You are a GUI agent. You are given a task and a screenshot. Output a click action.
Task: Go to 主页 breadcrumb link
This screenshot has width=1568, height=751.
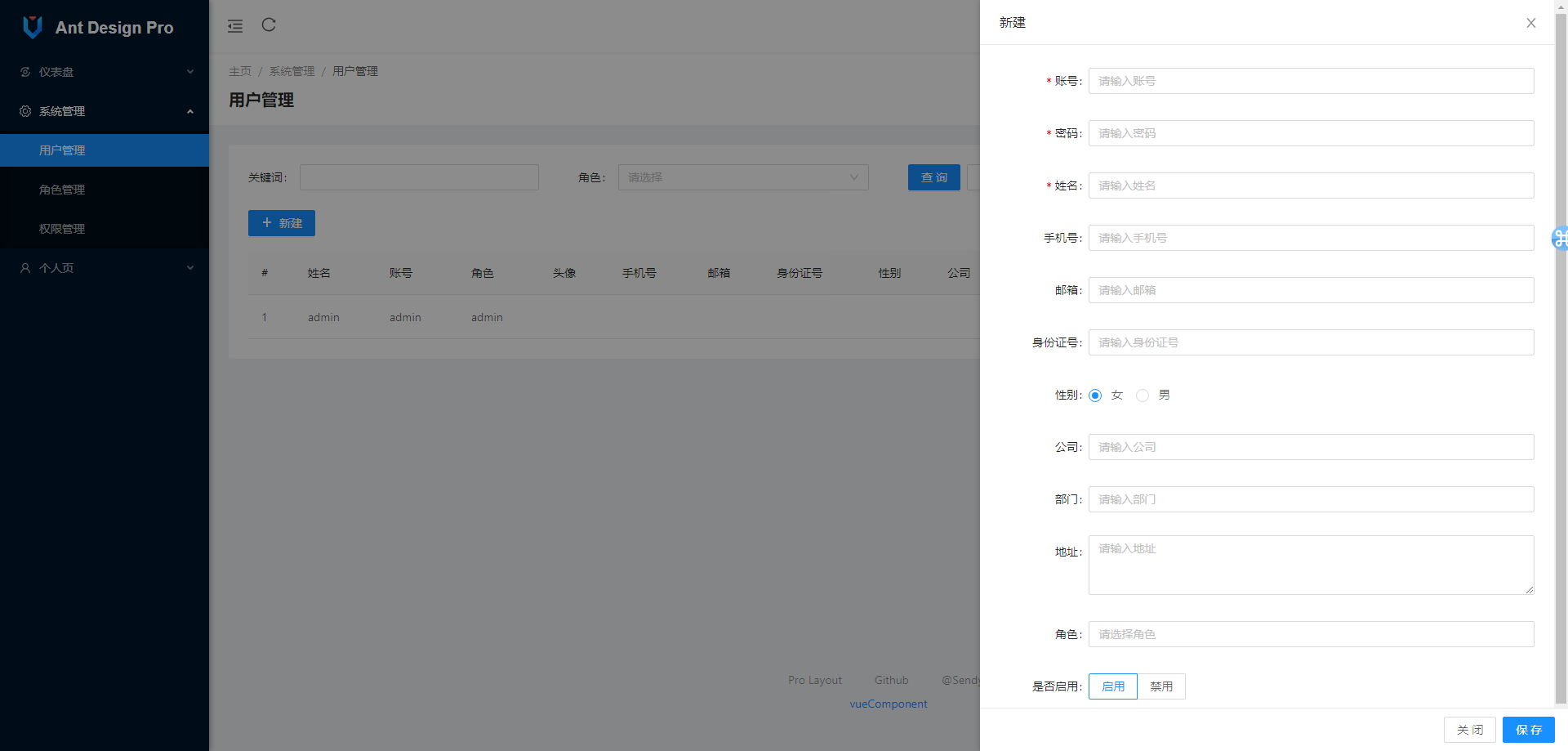tap(240, 71)
